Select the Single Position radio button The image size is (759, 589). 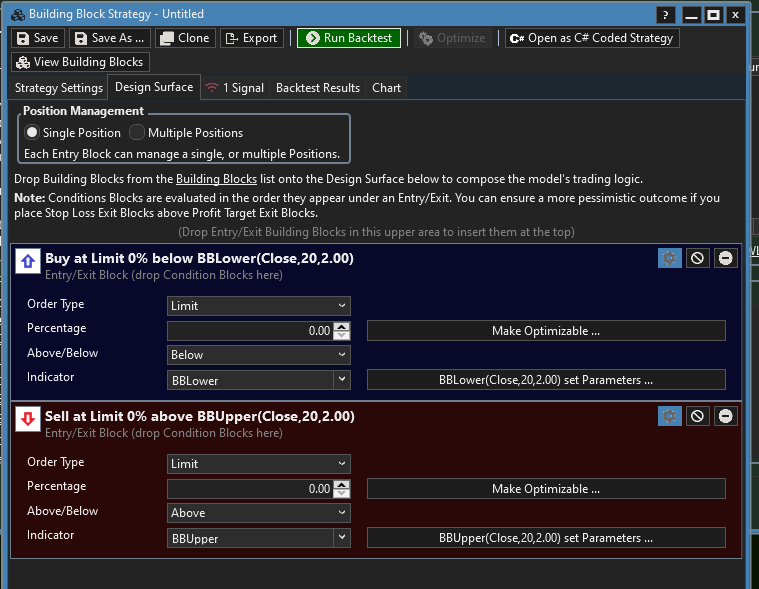pyautogui.click(x=32, y=132)
